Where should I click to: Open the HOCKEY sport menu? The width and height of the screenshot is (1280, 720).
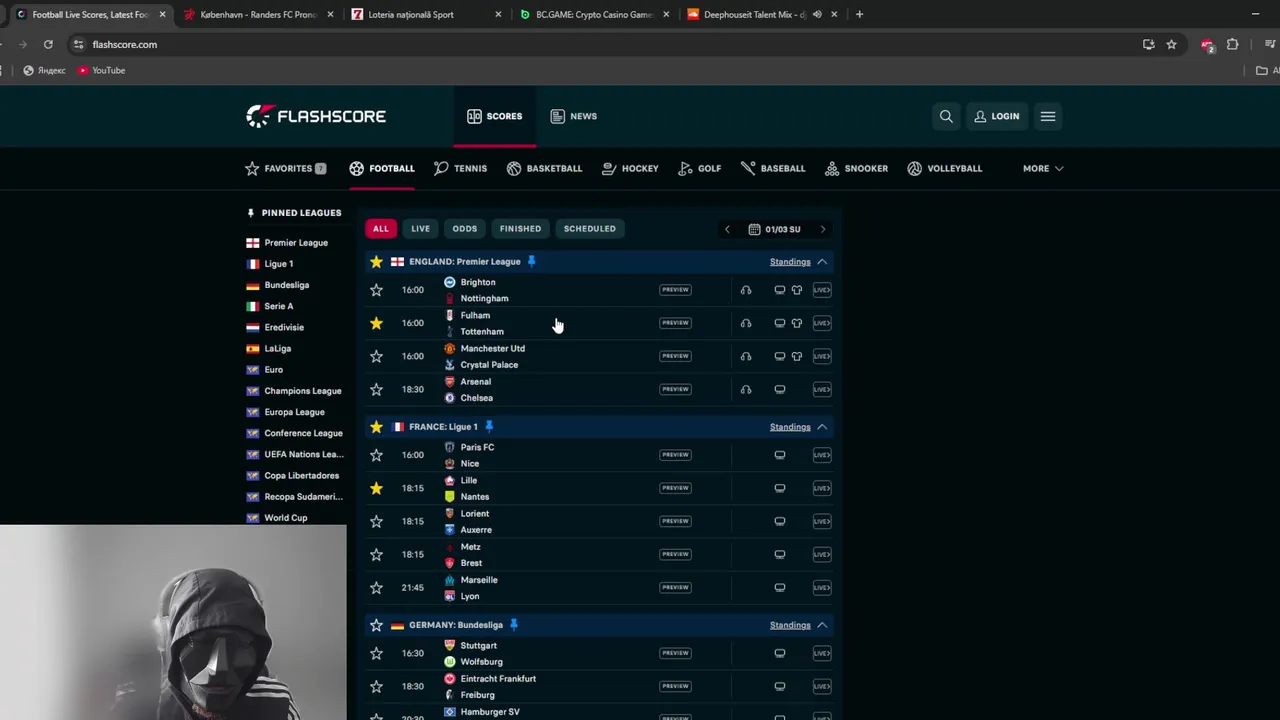pos(630,168)
